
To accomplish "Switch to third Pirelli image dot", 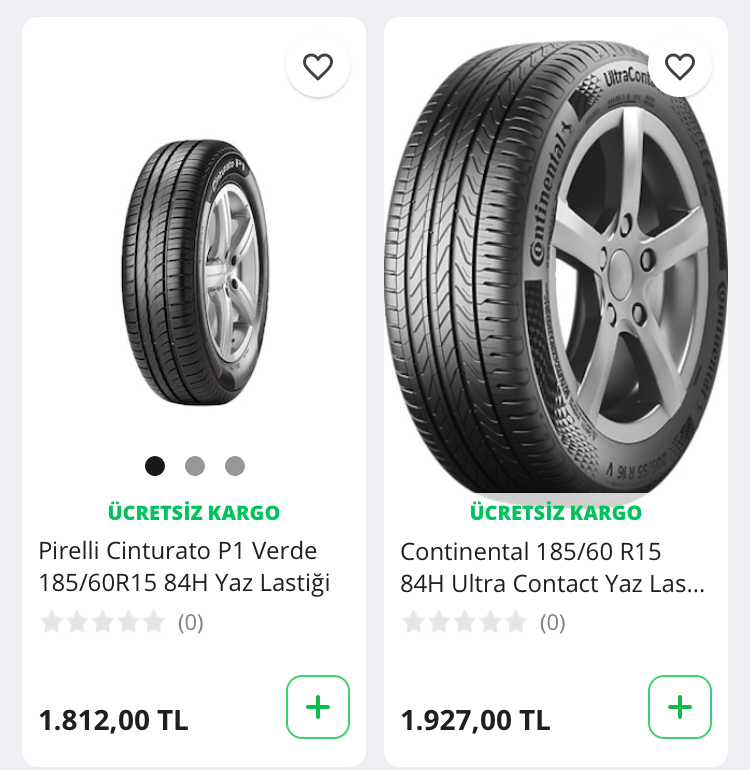I will click(235, 466).
